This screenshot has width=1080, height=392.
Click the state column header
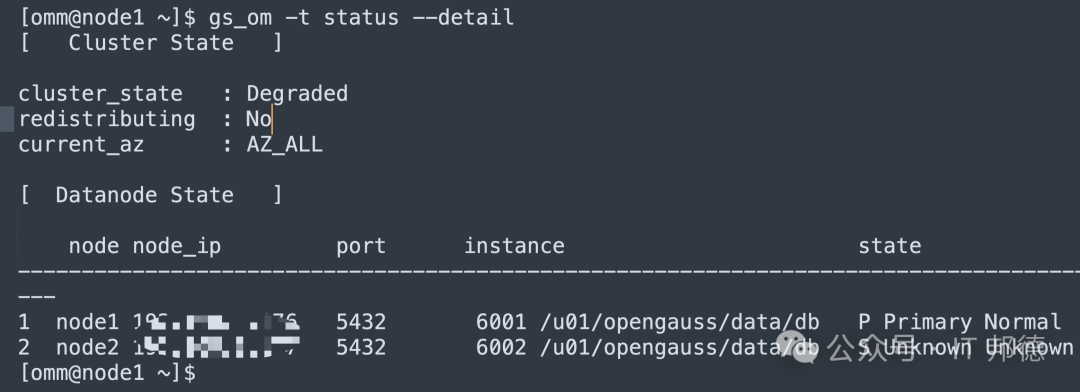click(889, 246)
